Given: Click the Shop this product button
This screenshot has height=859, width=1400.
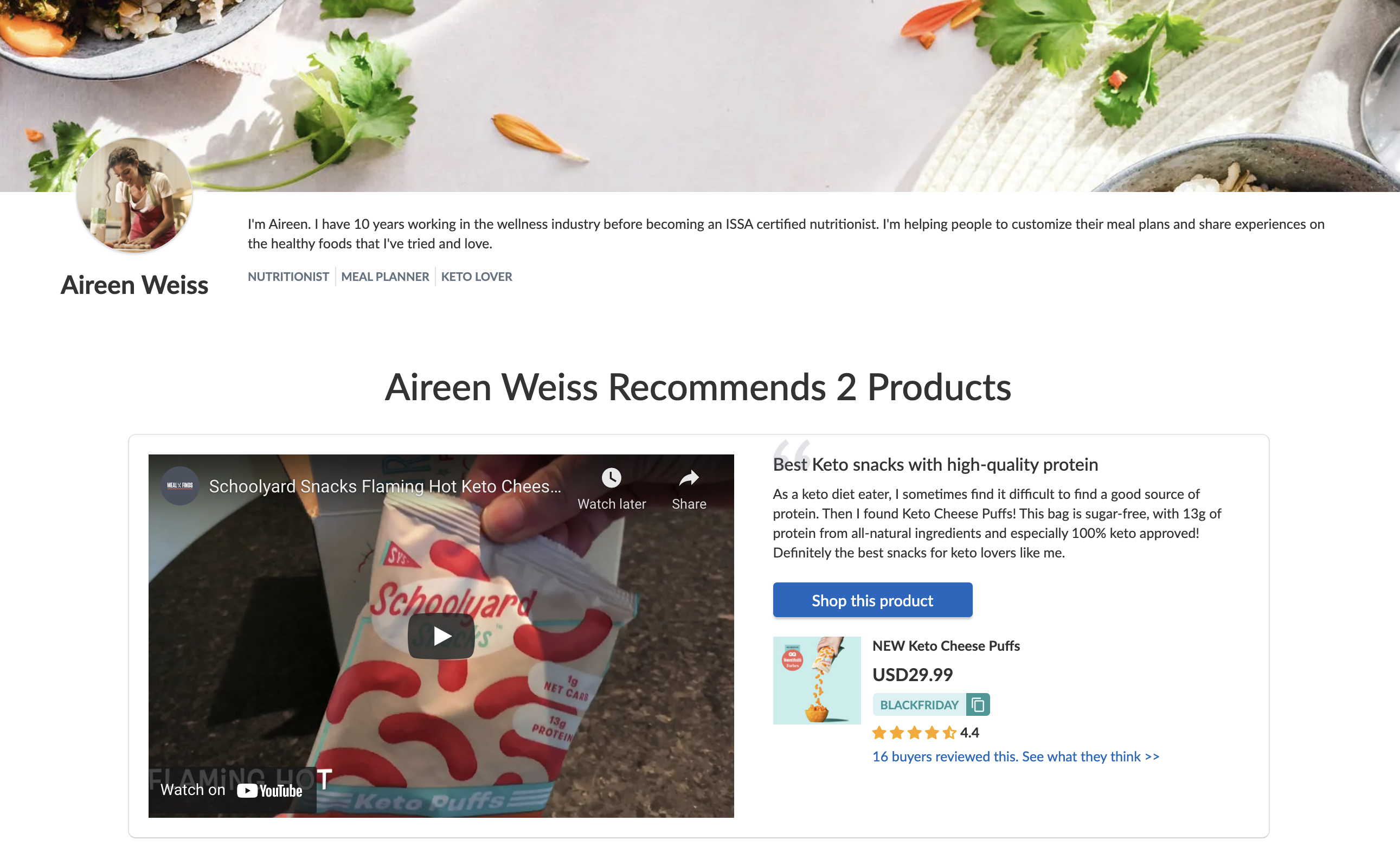Looking at the screenshot, I should click(872, 600).
